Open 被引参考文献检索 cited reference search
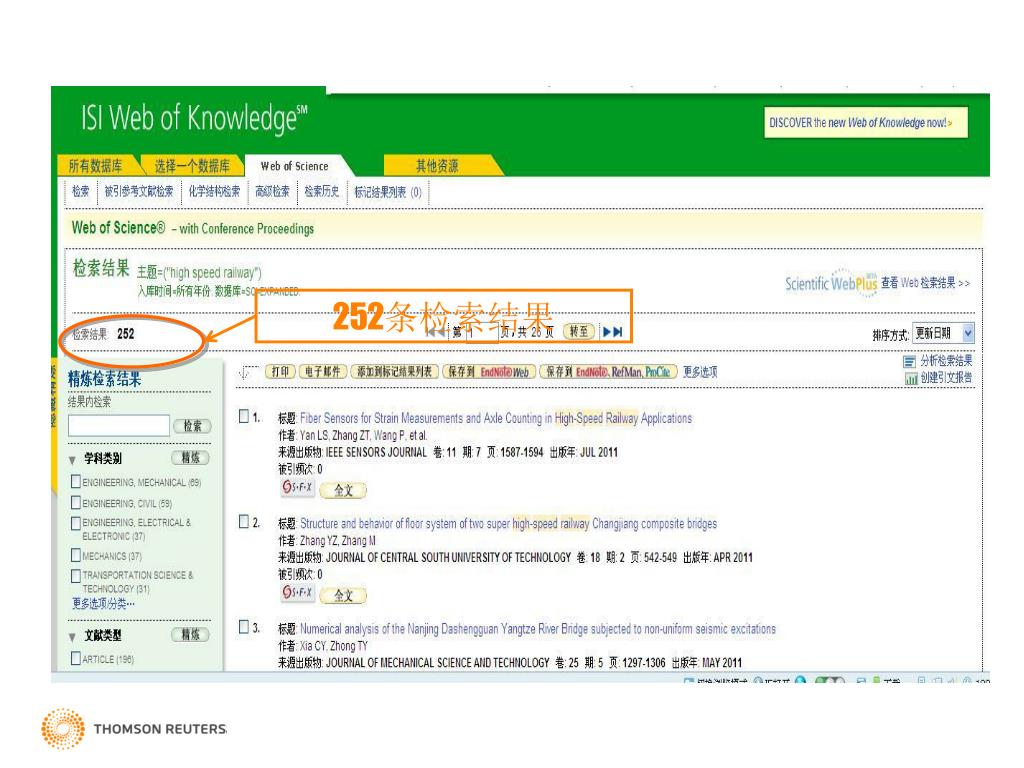 (x=139, y=191)
